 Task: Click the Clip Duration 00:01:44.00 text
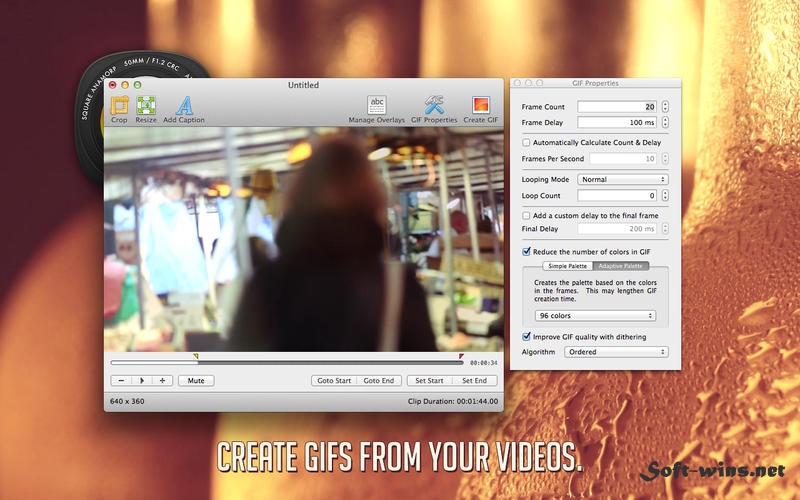pyautogui.click(x=453, y=402)
